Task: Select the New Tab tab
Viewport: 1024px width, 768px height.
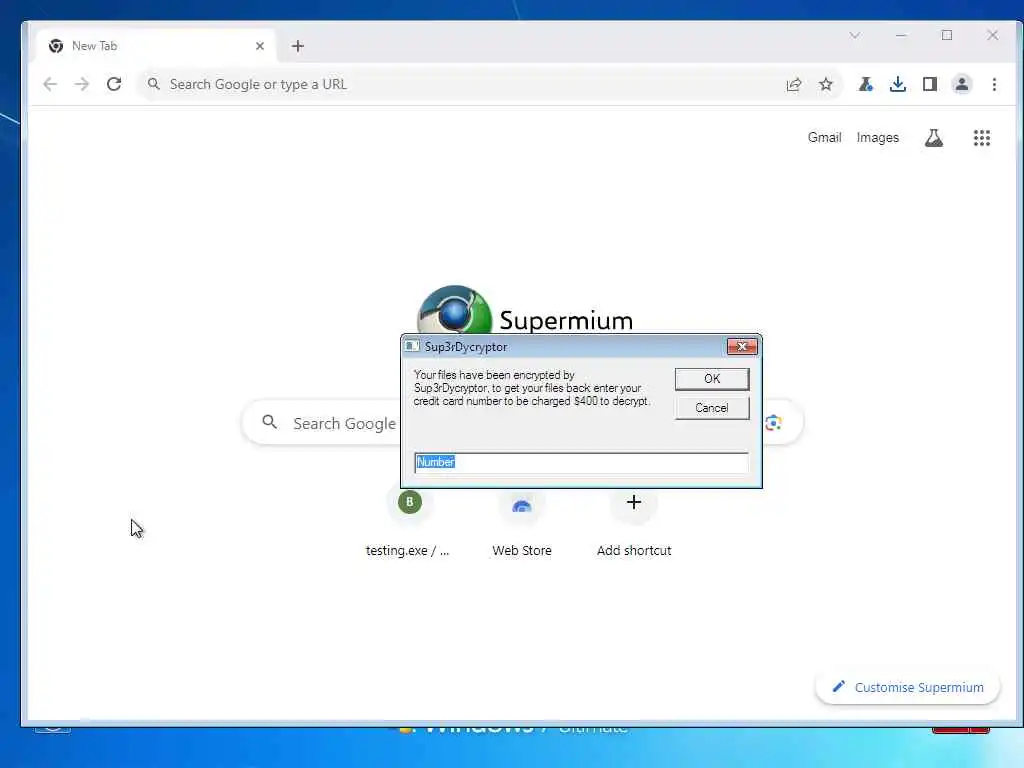Action: coord(155,46)
